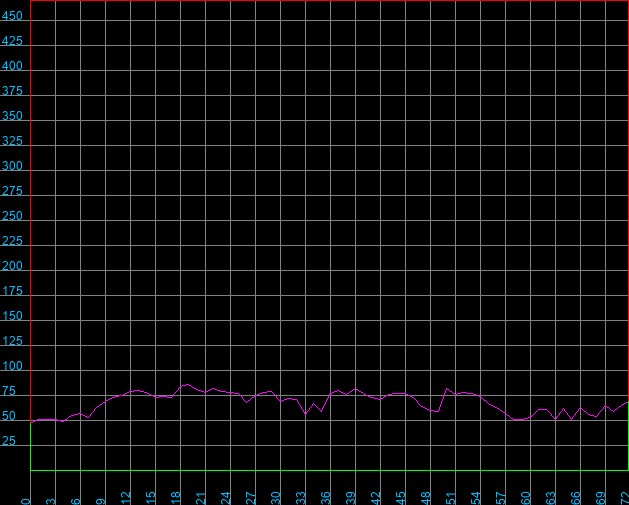629x505 pixels.
Task: Pick the 60 horizontal axis tick label
Action: click(x=525, y=498)
